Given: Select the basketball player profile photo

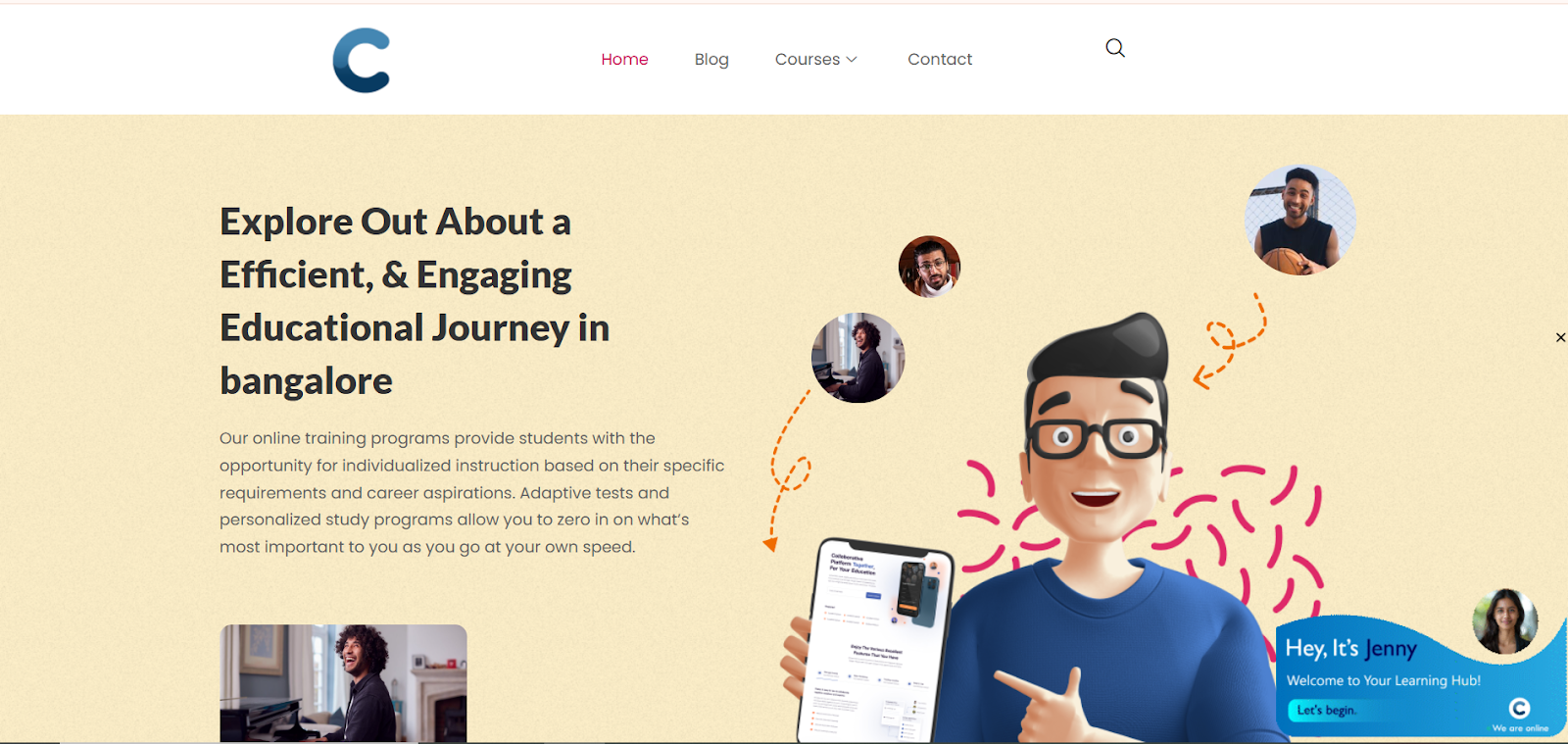Looking at the screenshot, I should tap(1299, 220).
